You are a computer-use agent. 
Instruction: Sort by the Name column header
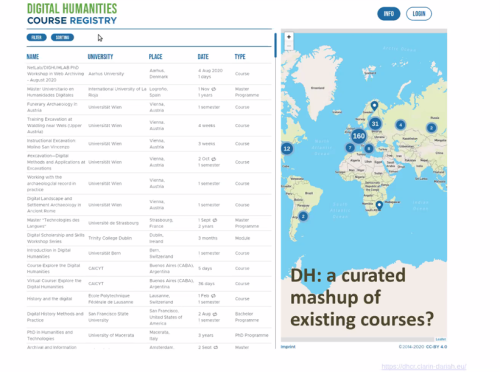(33, 57)
